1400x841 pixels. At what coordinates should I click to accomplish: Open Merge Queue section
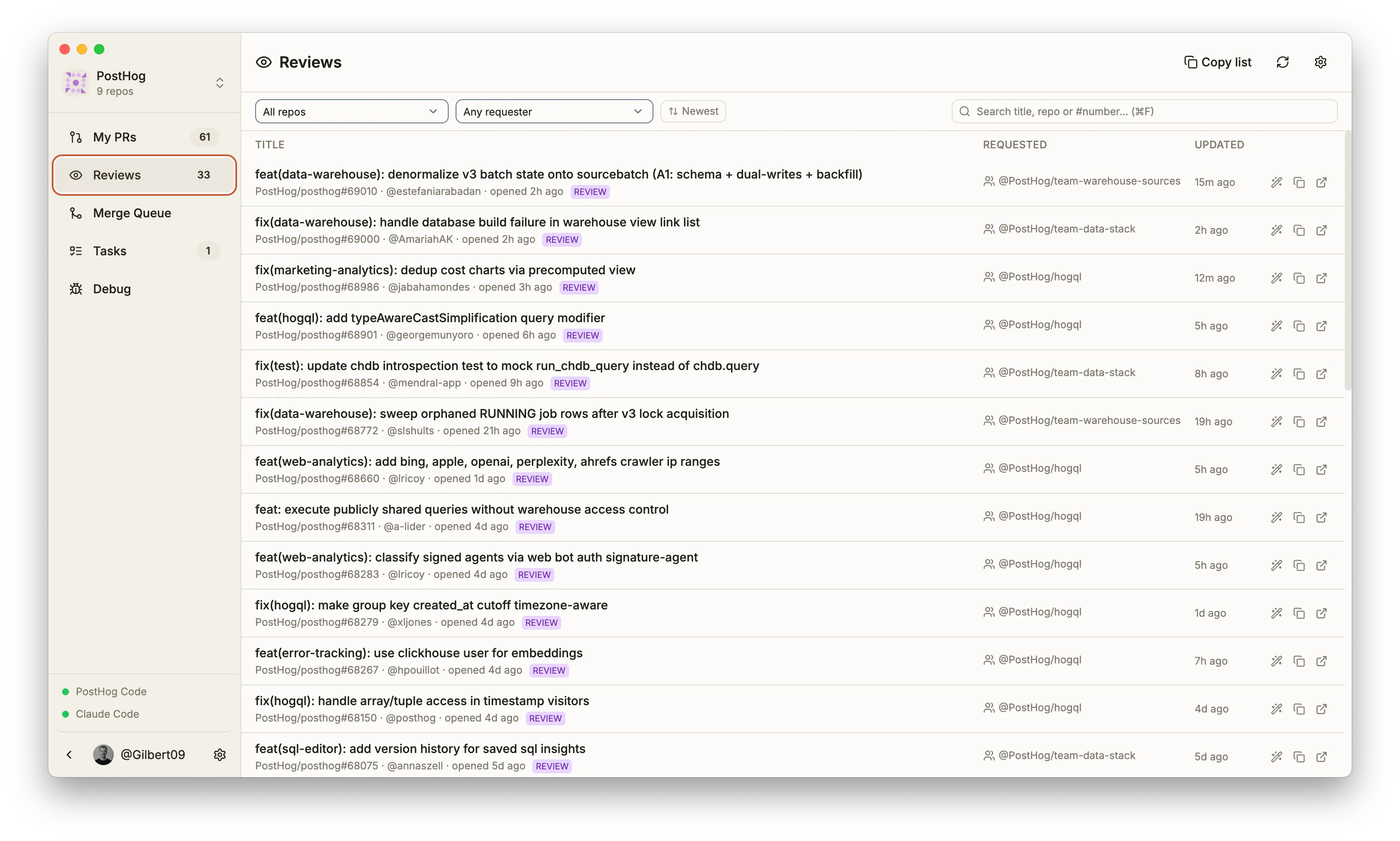pyautogui.click(x=144, y=213)
